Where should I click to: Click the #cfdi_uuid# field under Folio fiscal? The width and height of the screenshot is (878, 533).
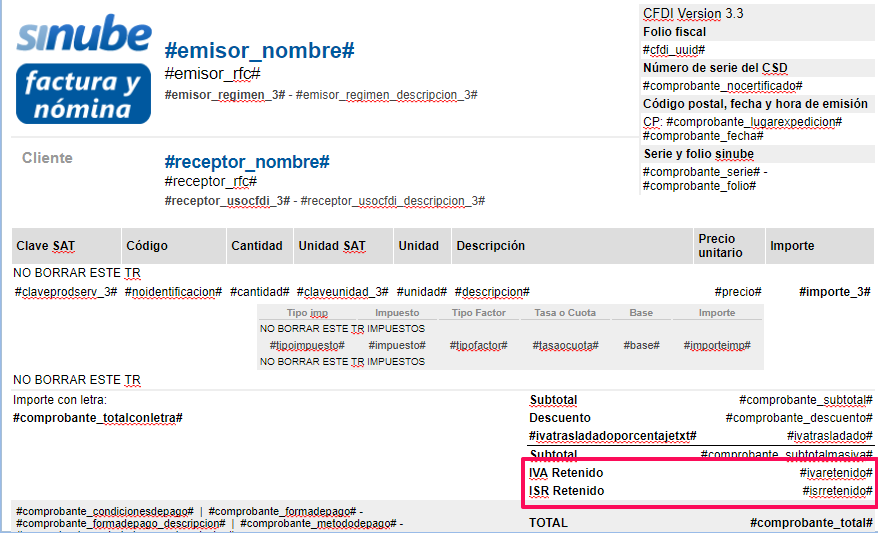coord(674,50)
